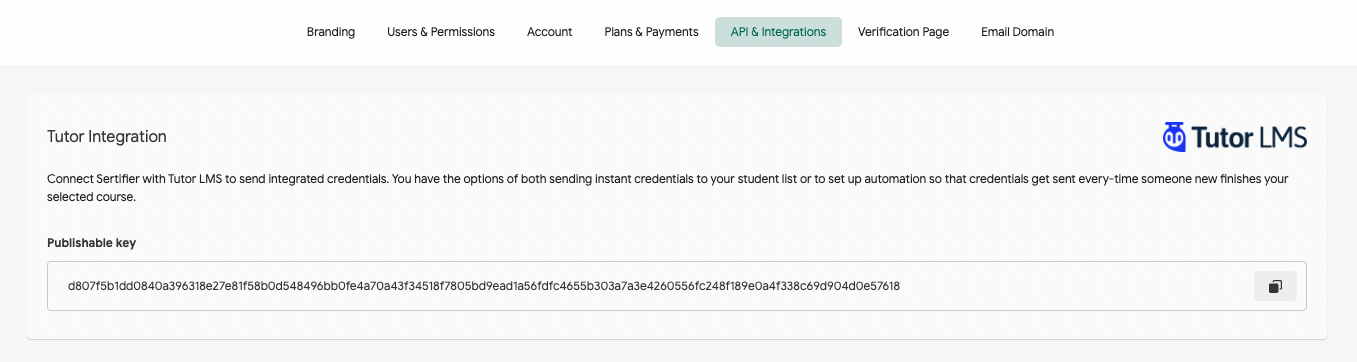Viewport: 1357px width, 362px height.
Task: Switch to the Users & Permissions tab
Action: [x=441, y=32]
